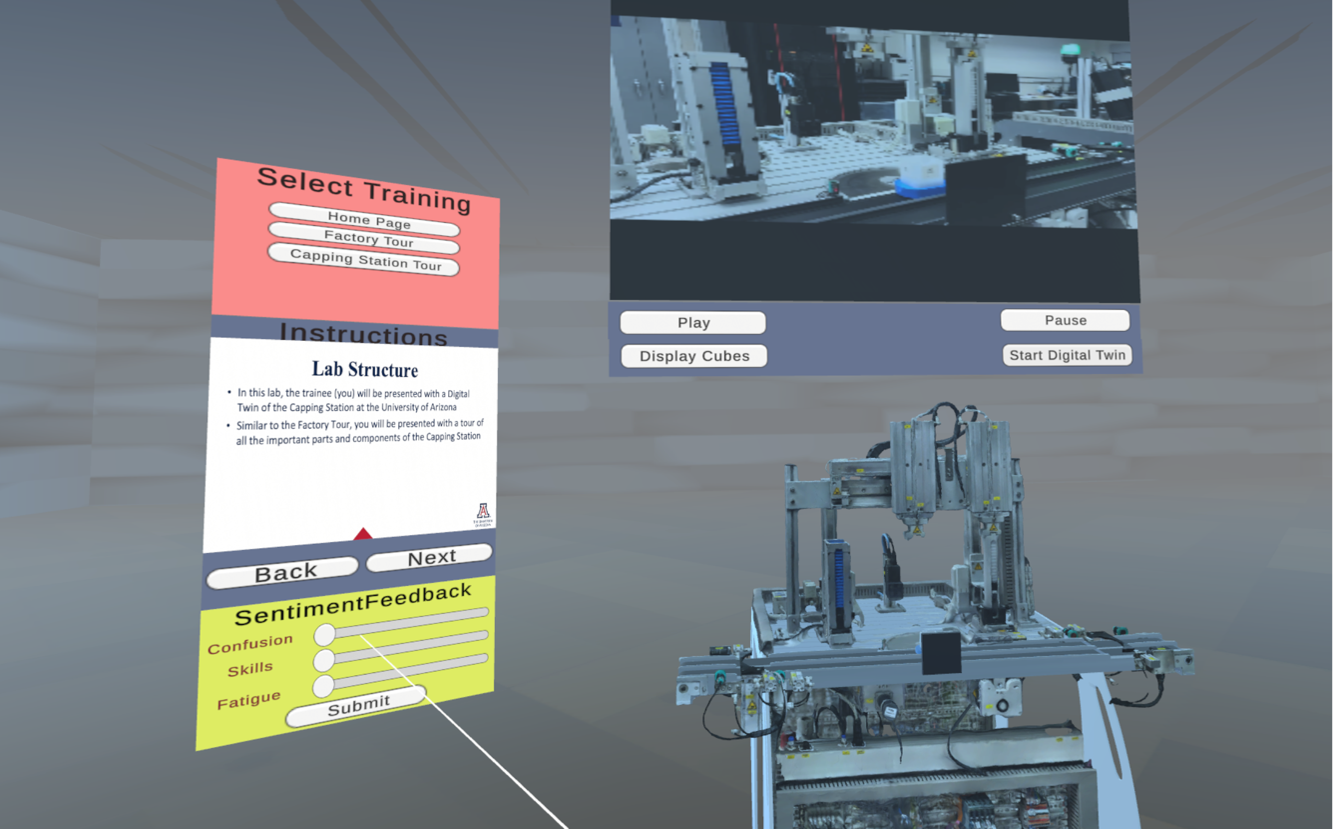Click the Fatigue slider handle

click(x=323, y=686)
